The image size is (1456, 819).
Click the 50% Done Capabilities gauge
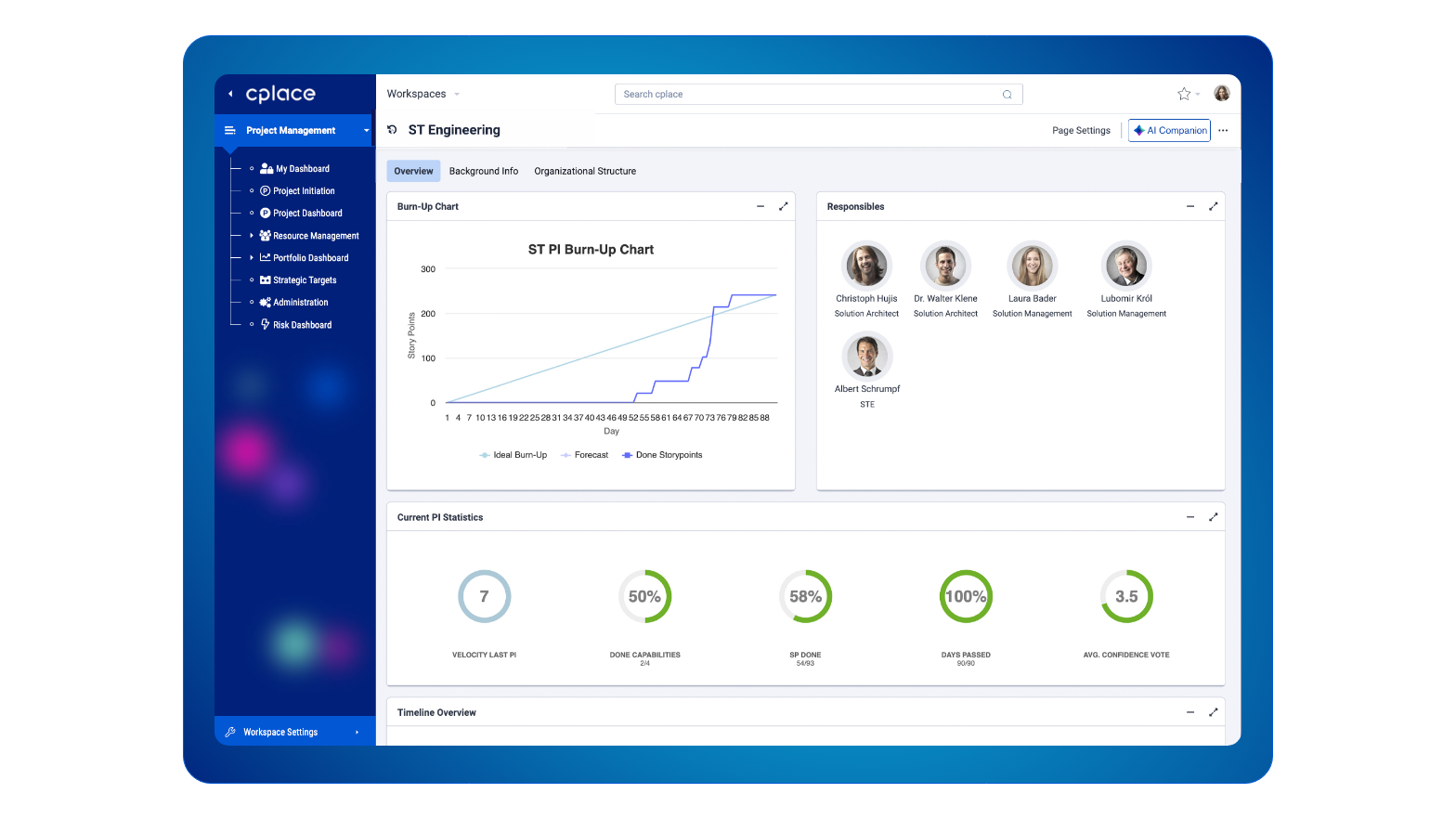(x=644, y=596)
